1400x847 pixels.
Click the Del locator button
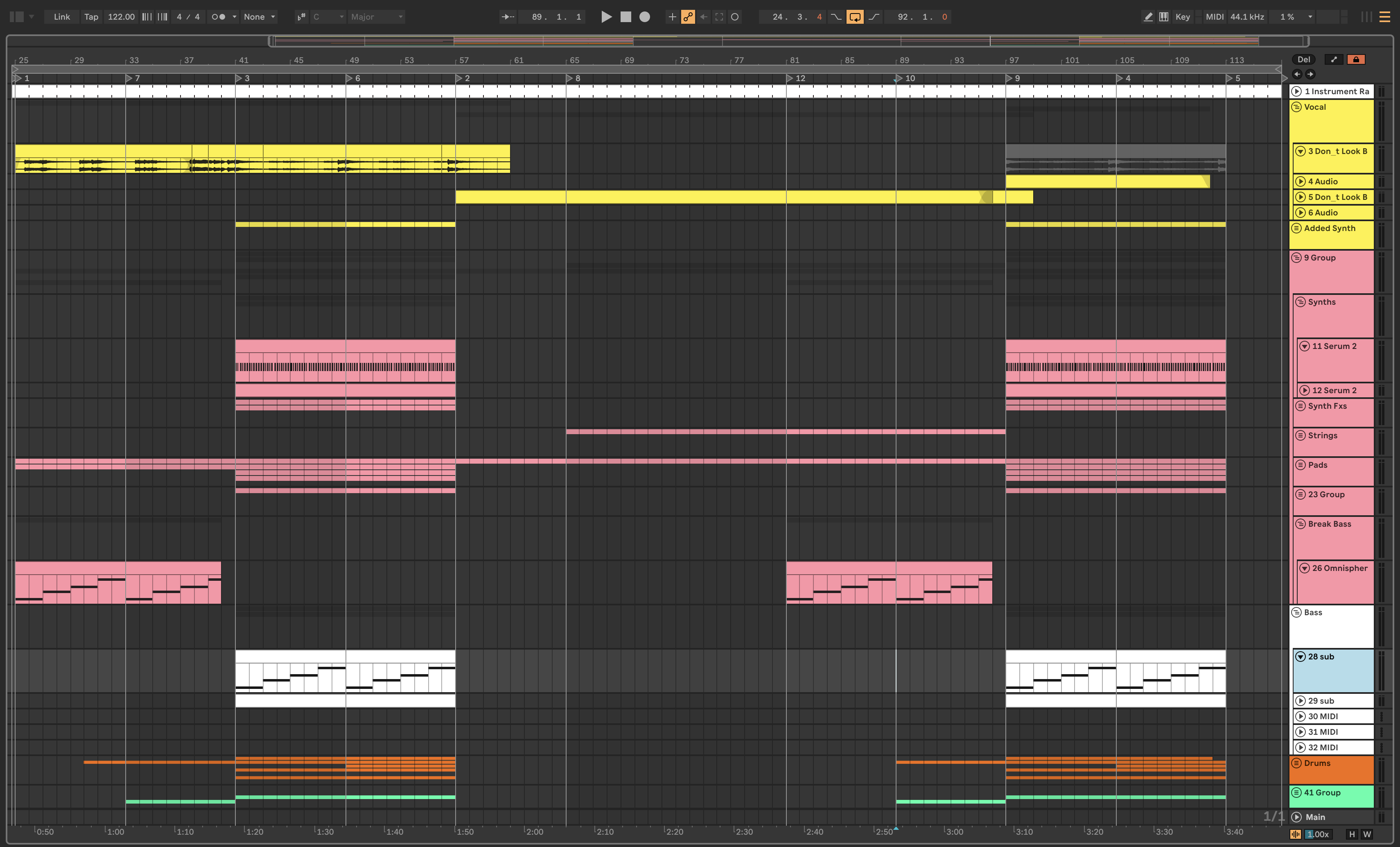point(1303,60)
